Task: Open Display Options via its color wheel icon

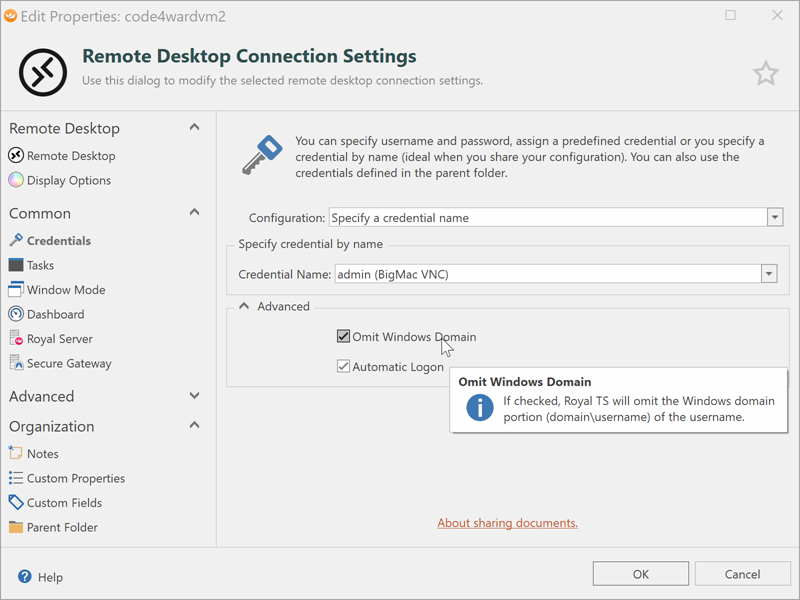Action: 16,181
